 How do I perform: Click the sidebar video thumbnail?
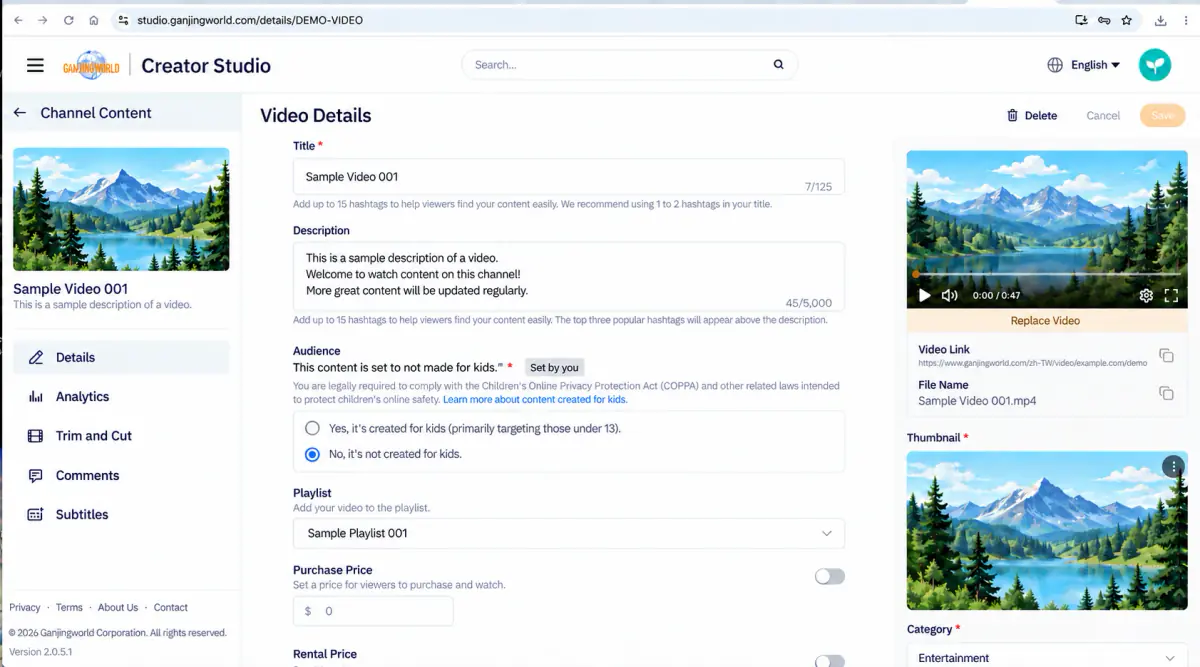(x=121, y=209)
